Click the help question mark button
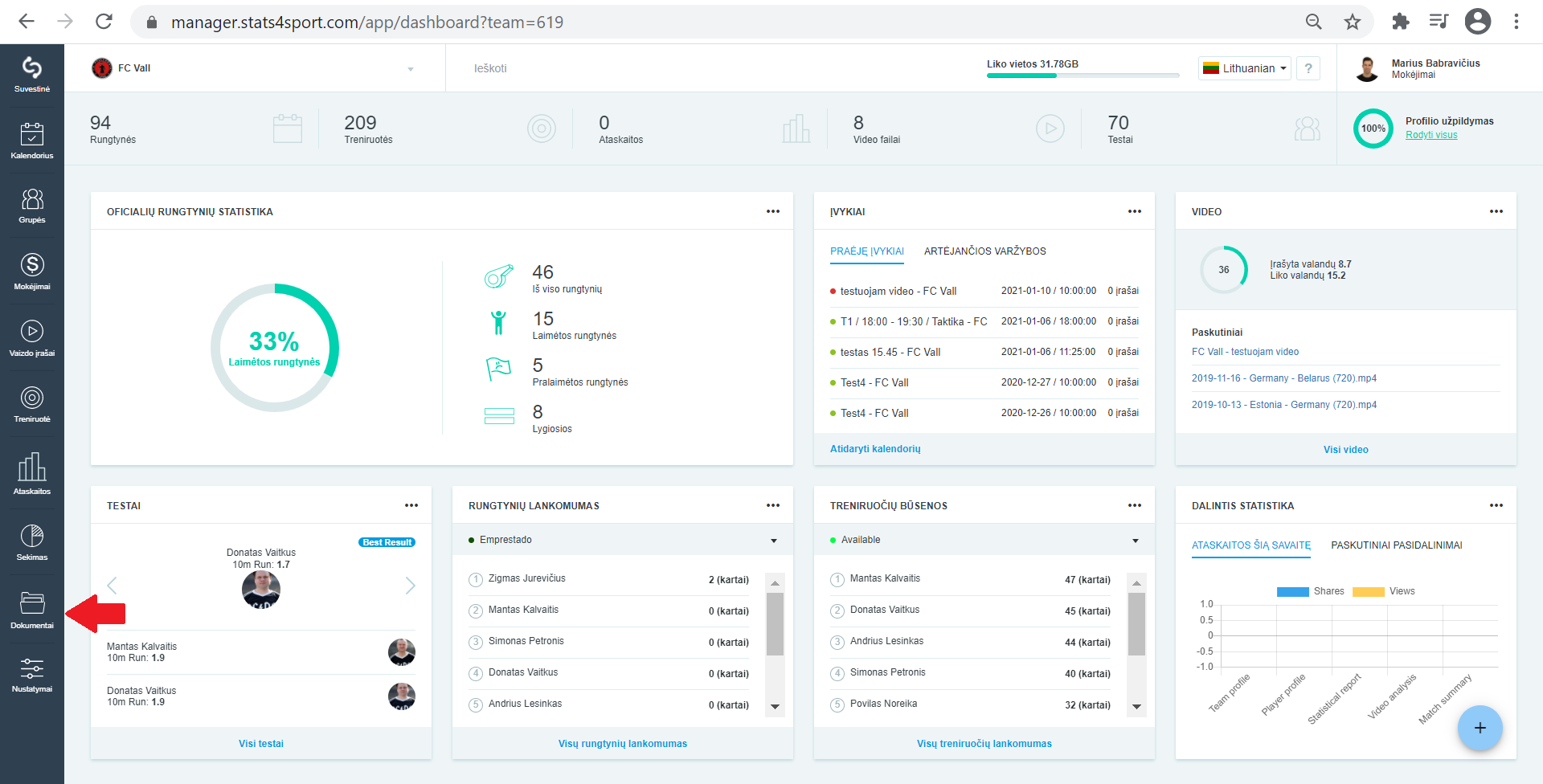The image size is (1543, 784). point(1308,68)
